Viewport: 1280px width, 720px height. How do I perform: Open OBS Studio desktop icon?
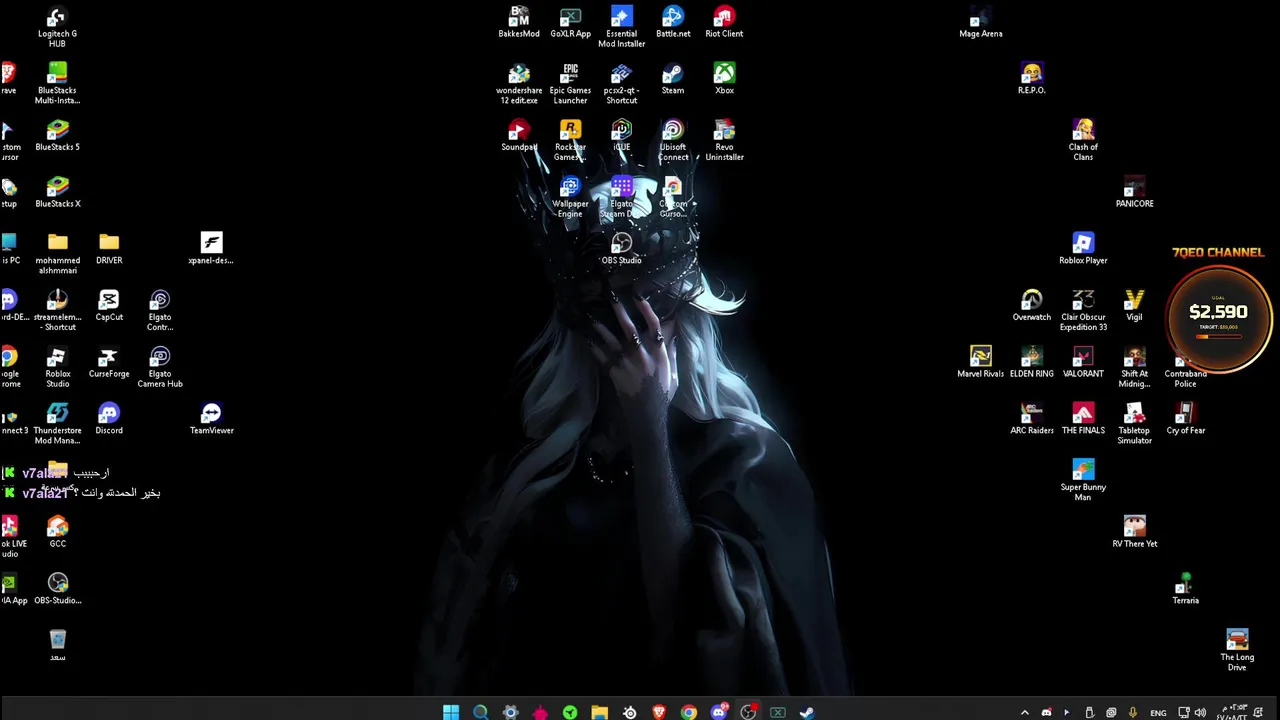click(621, 249)
